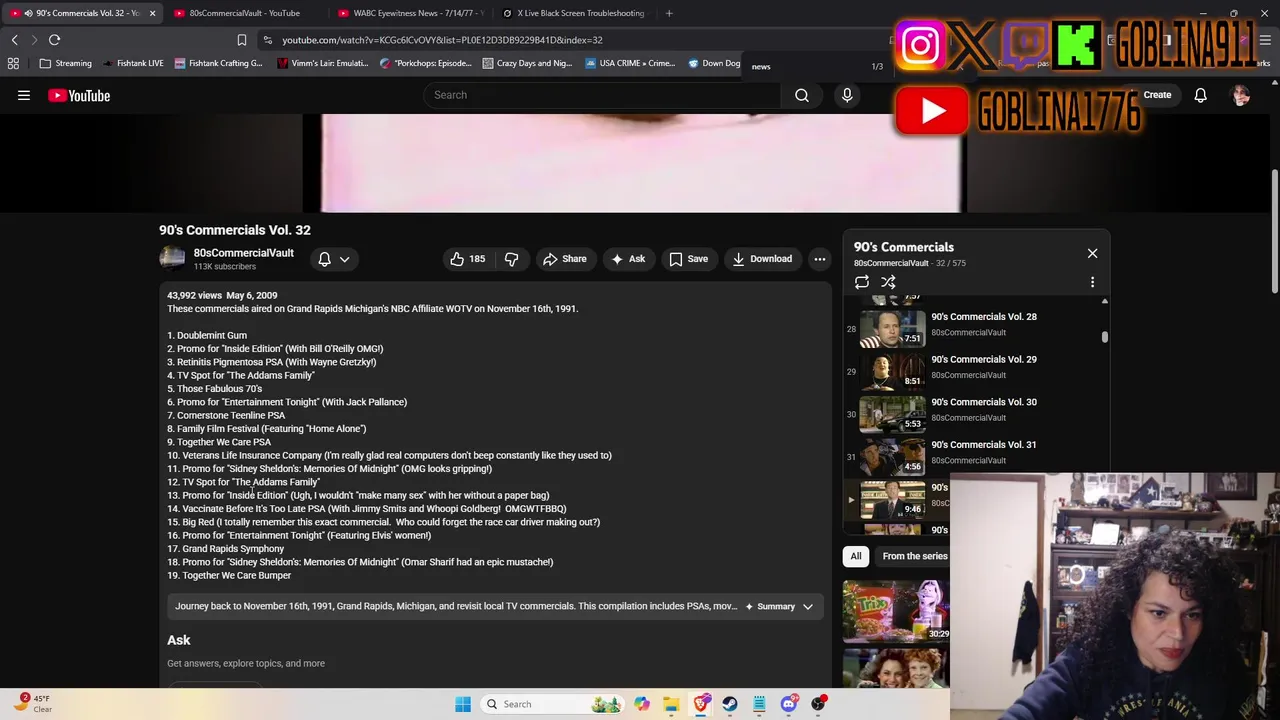
Task: Open USA CRIME bookmark
Action: coord(630,63)
